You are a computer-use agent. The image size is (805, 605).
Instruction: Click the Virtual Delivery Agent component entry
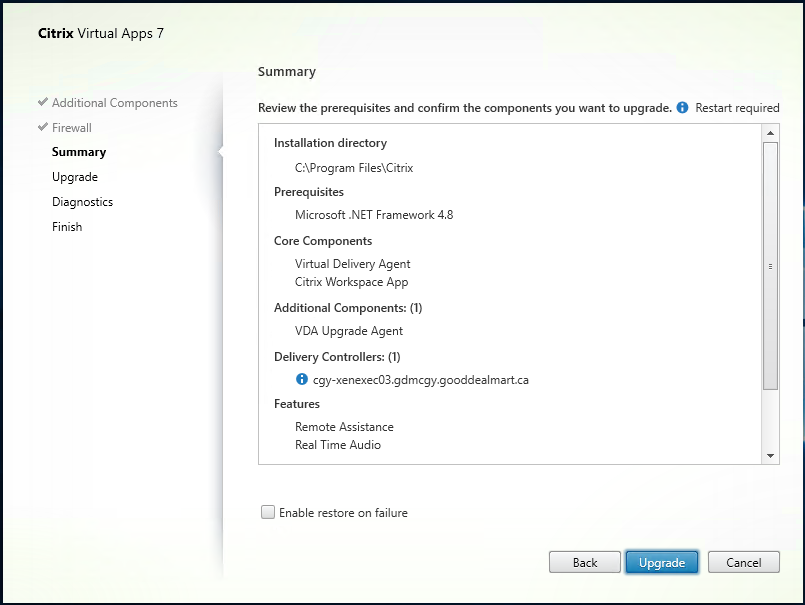coord(352,264)
